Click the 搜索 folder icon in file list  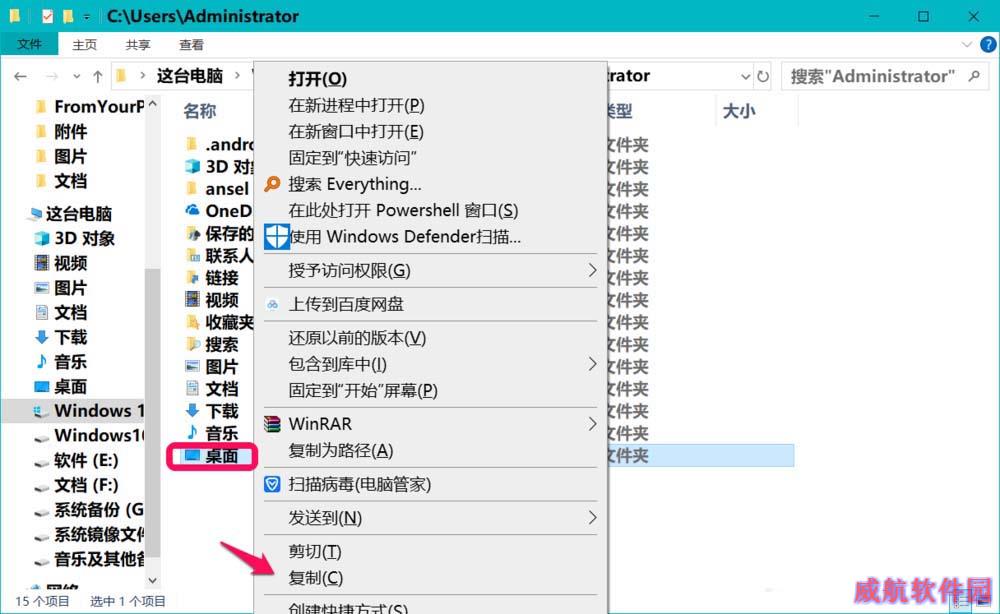tap(192, 344)
